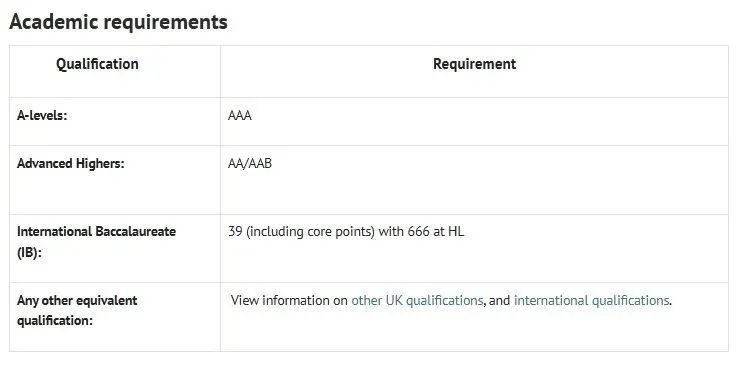Click the Advanced Highers row label
This screenshot has width=737, height=365.
tap(71, 163)
